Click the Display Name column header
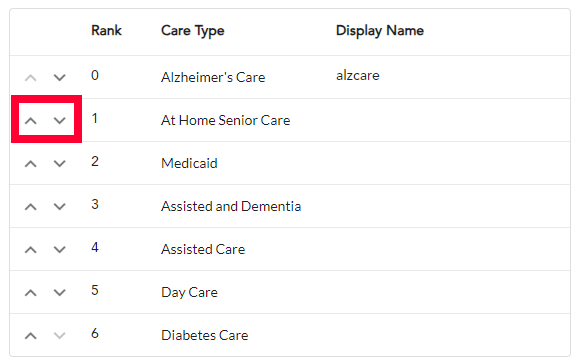Screen dimensions: 578x362 380,31
